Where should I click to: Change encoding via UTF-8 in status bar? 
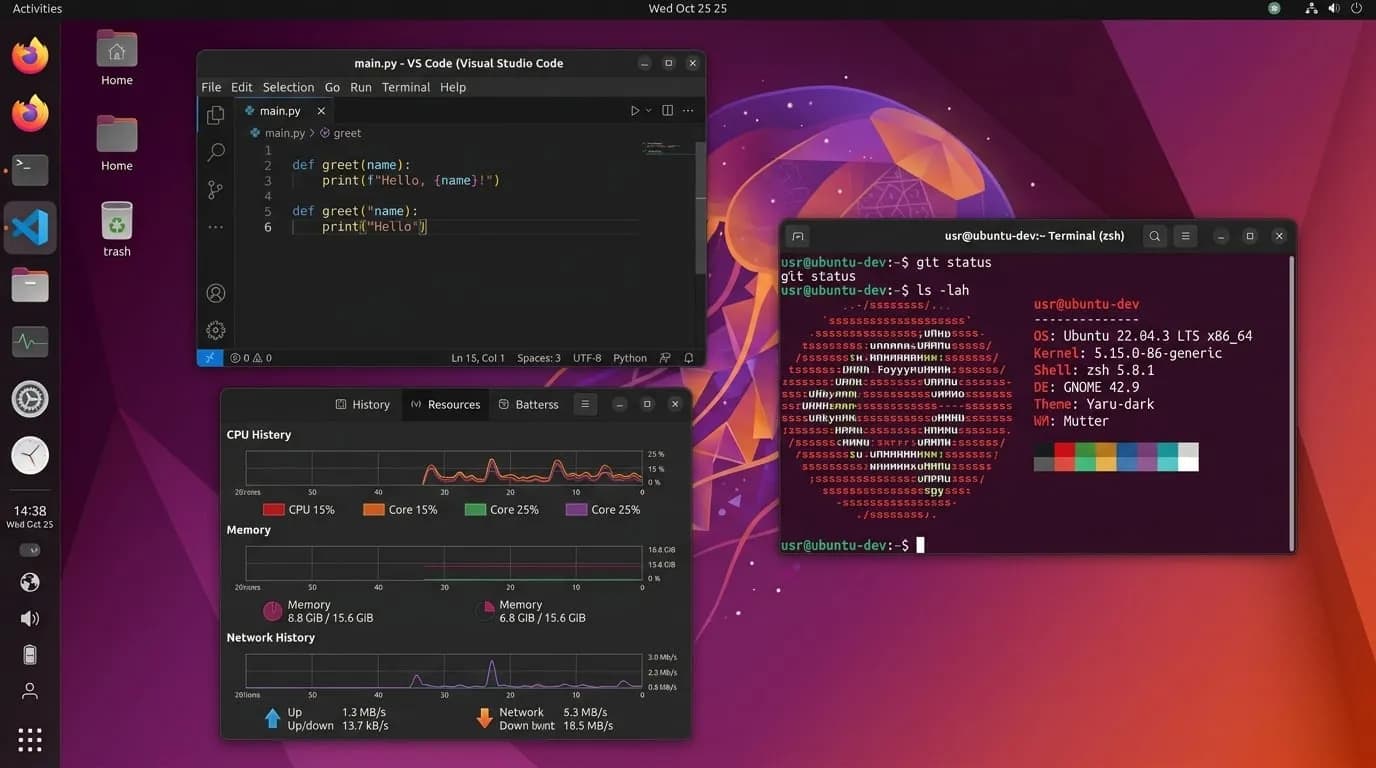587,358
